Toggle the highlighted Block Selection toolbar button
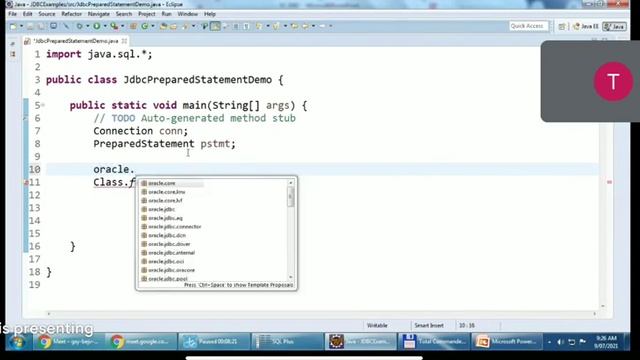The height and width of the screenshot is (360, 640). pos(215,26)
